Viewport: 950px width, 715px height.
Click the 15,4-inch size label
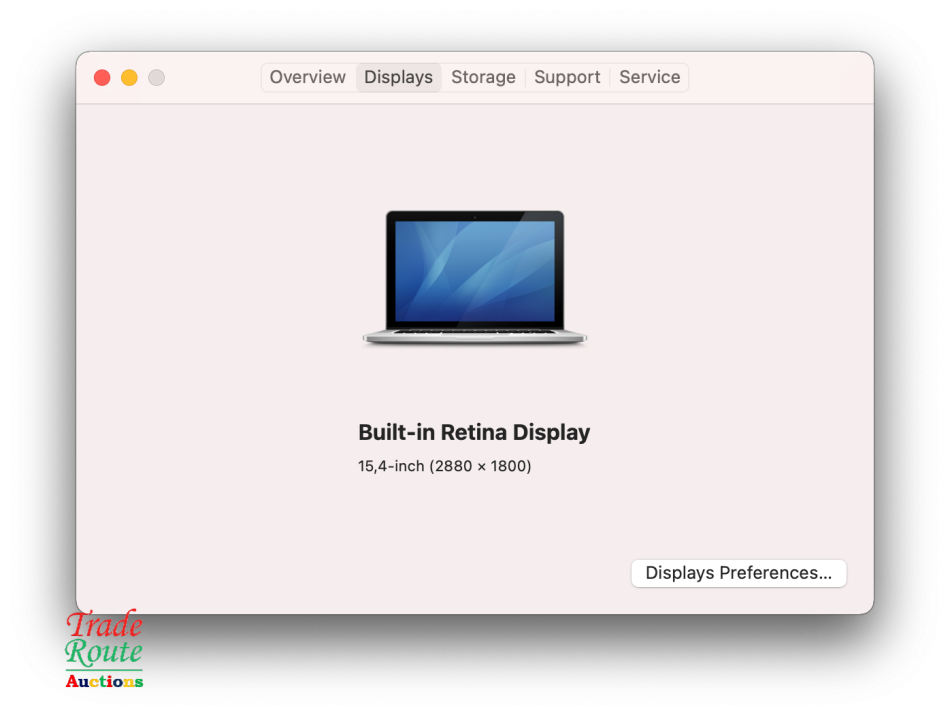[390, 466]
